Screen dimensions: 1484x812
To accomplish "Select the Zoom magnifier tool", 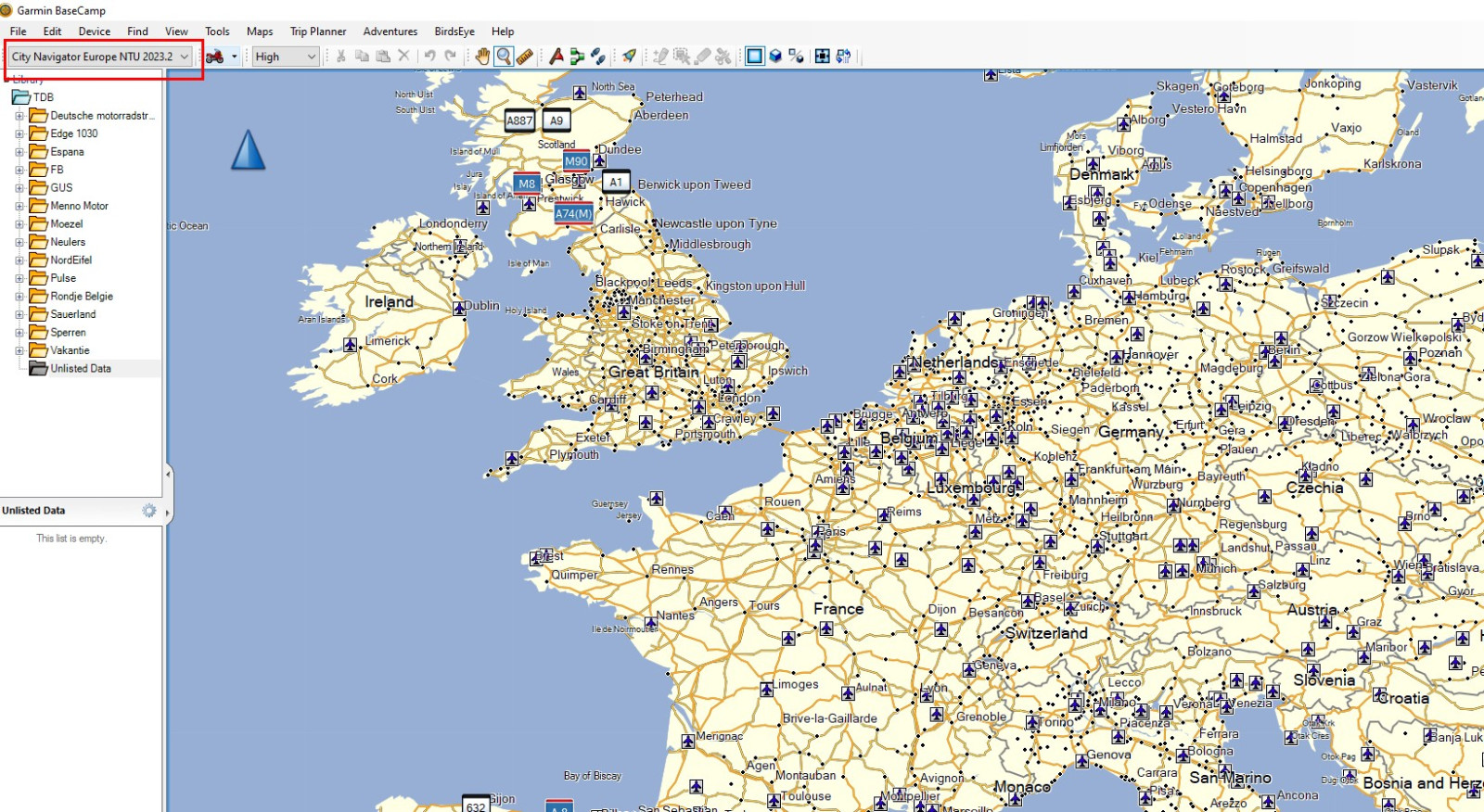I will click(504, 57).
